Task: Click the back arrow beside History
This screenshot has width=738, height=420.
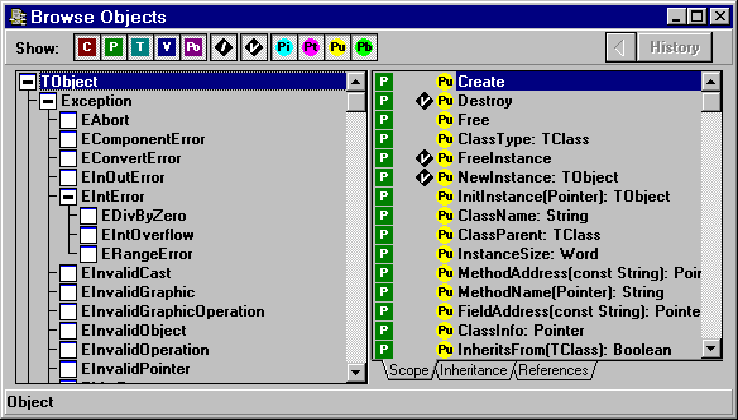Action: point(619,47)
